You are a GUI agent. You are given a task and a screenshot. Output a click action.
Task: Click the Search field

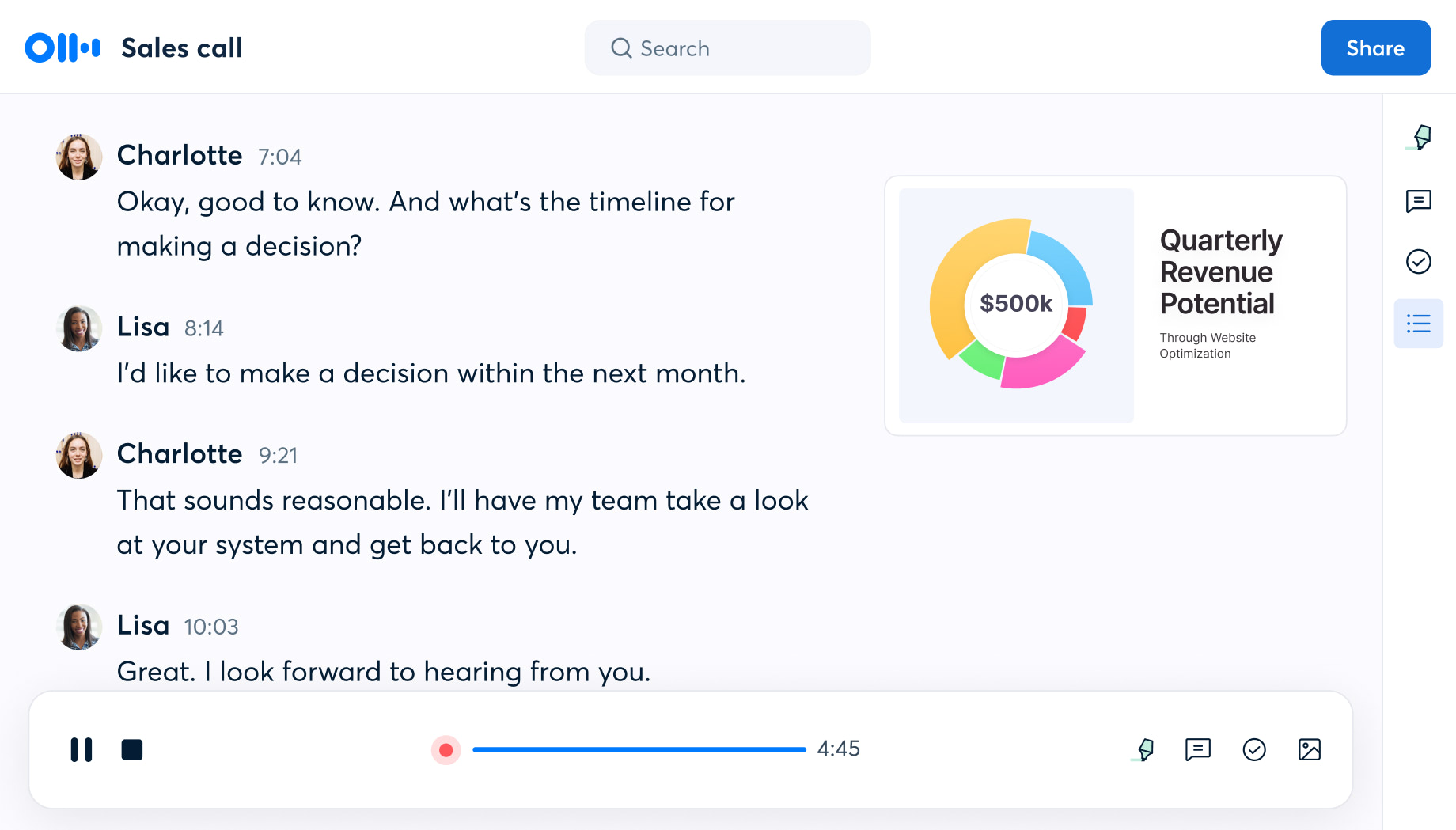tap(727, 47)
